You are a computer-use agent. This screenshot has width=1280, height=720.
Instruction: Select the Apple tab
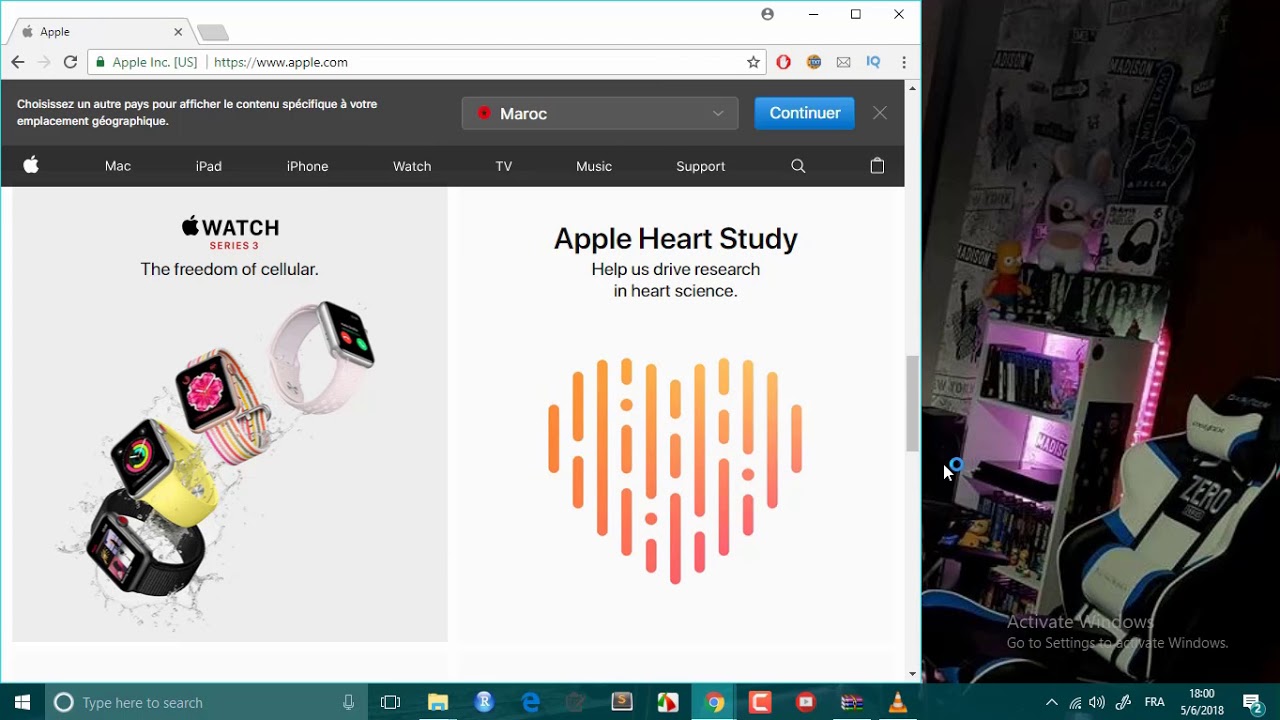pyautogui.click(x=100, y=32)
